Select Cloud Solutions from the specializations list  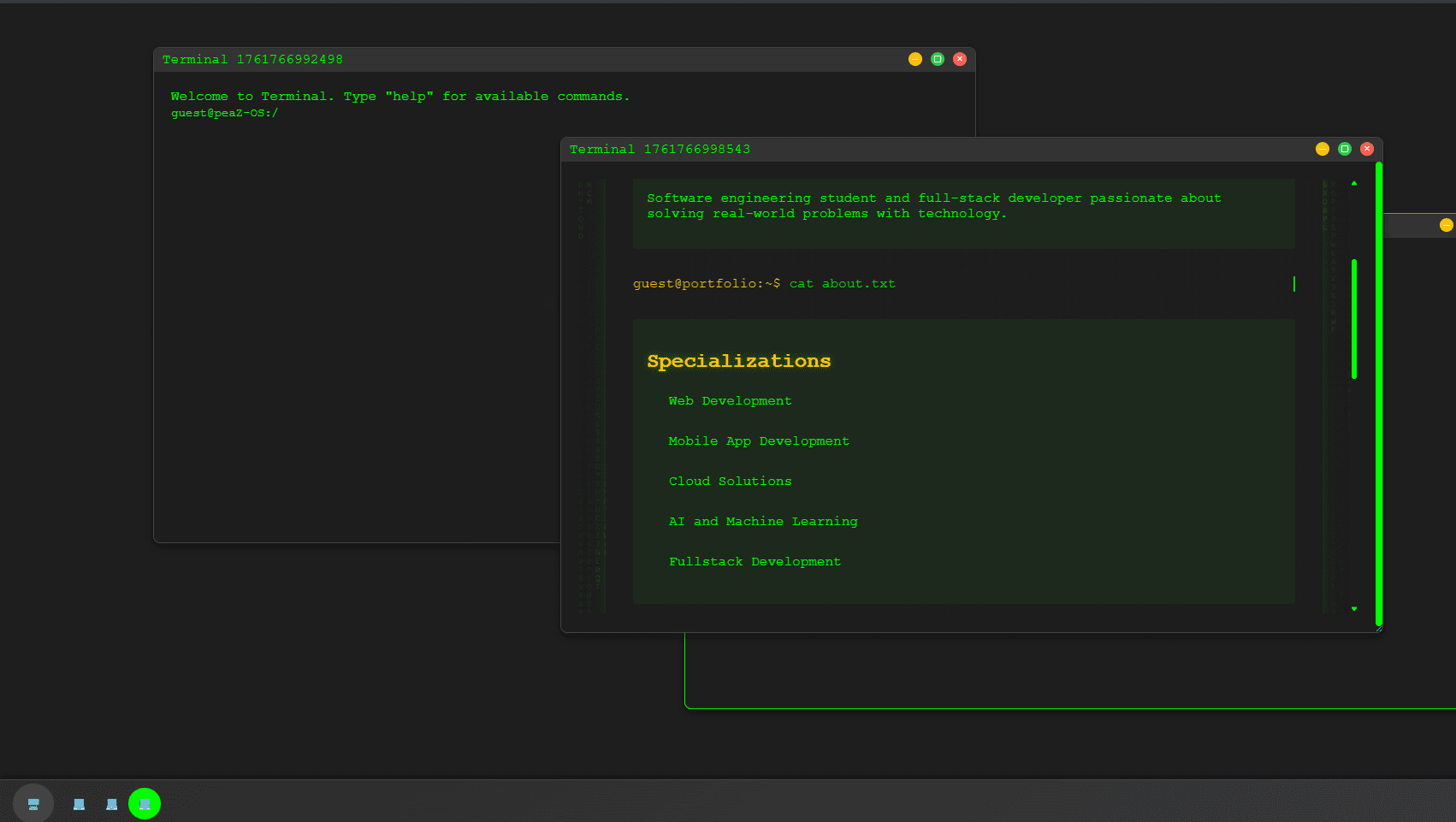pyautogui.click(x=730, y=481)
